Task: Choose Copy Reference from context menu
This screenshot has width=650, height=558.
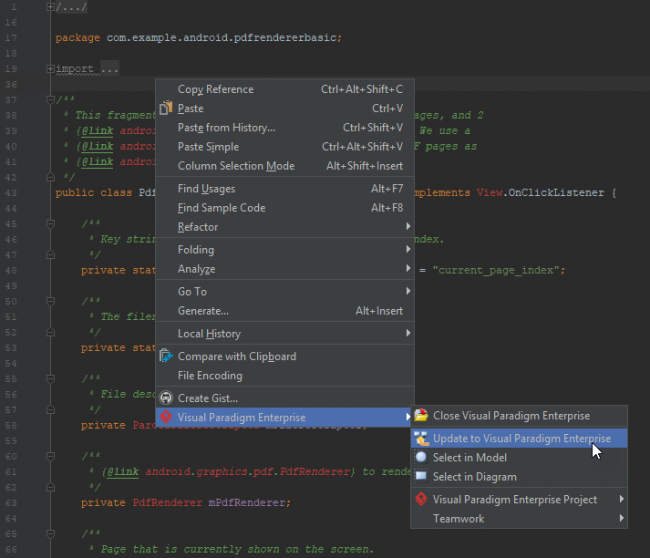Action: coord(215,89)
